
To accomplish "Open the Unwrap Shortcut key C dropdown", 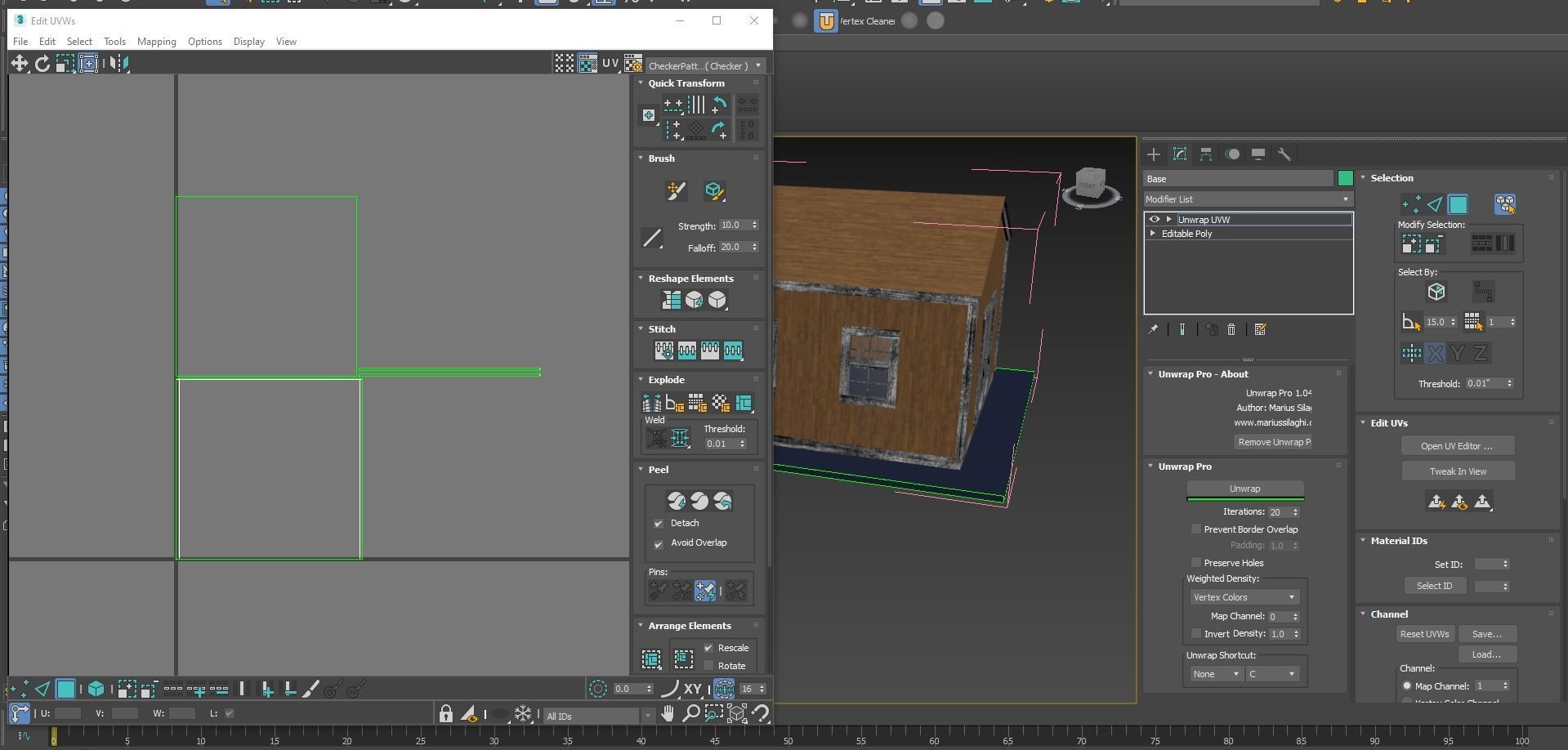I will (1271, 674).
